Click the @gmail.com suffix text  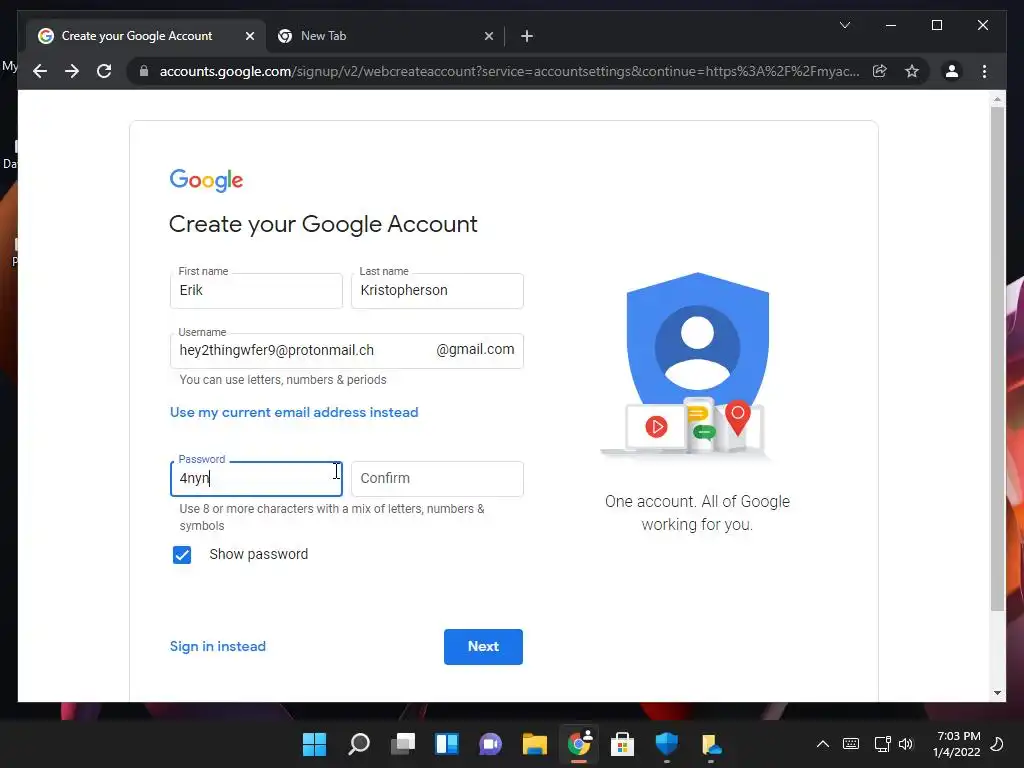(475, 349)
